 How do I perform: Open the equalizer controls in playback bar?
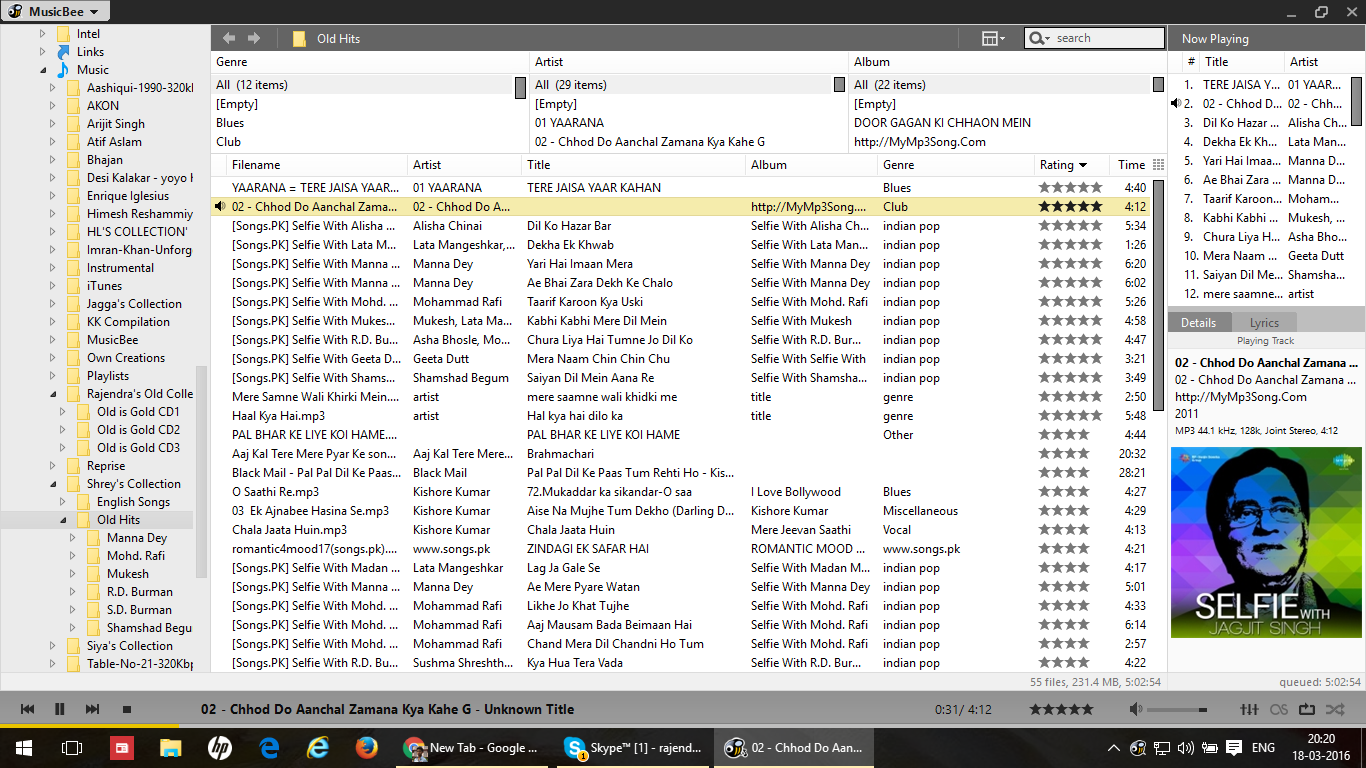[x=1249, y=709]
